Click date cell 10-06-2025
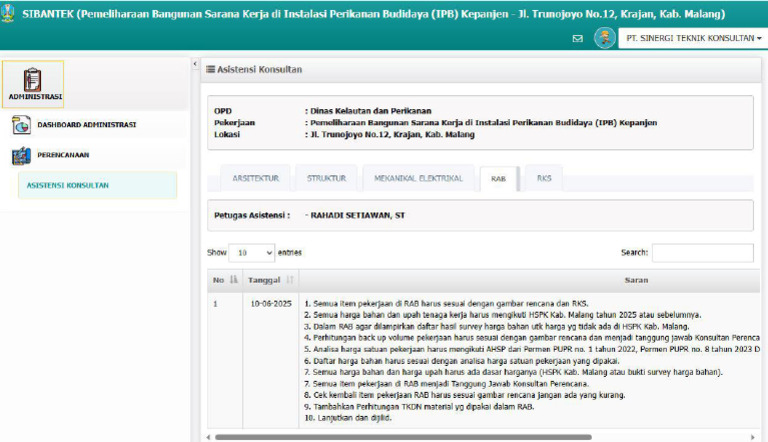This screenshot has height=442, width=768. click(x=271, y=304)
